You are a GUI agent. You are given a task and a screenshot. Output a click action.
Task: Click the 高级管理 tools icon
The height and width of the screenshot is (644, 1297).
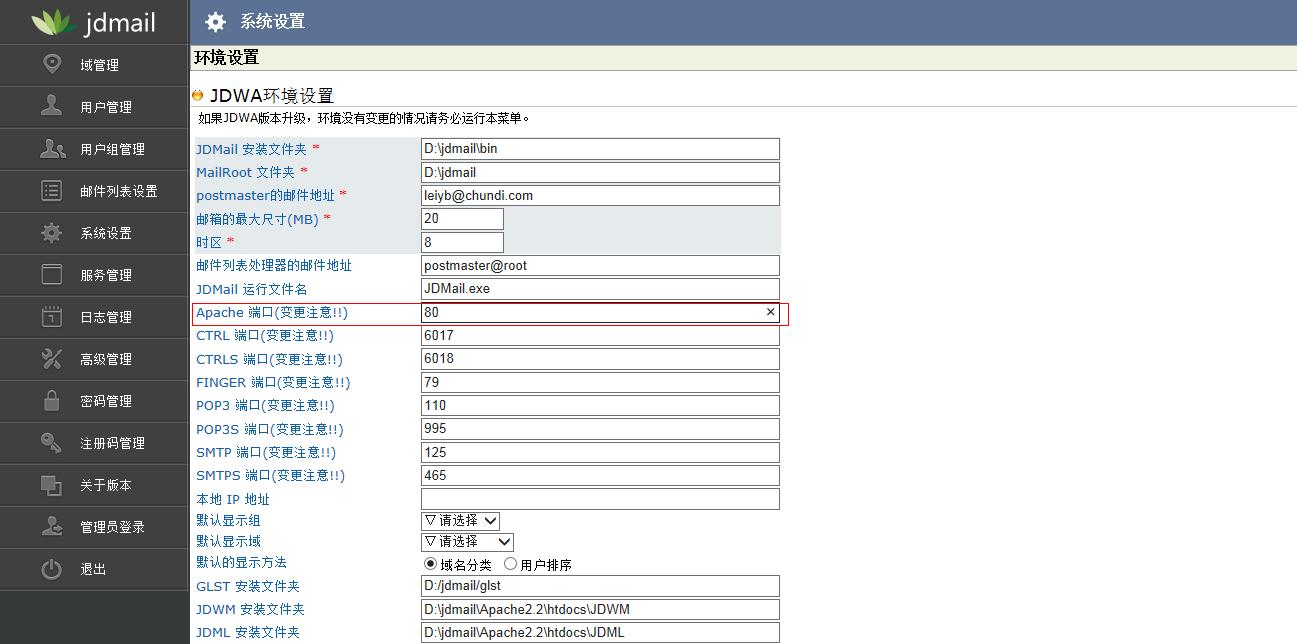click(52, 358)
